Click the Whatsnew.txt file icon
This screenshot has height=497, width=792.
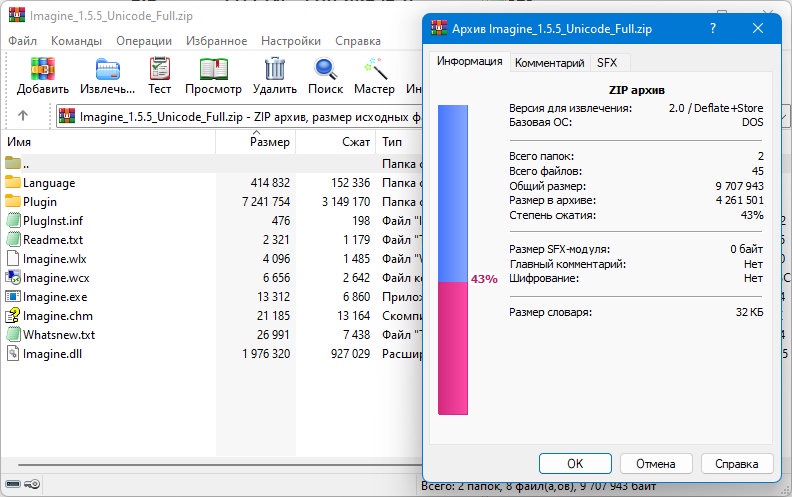[13, 334]
